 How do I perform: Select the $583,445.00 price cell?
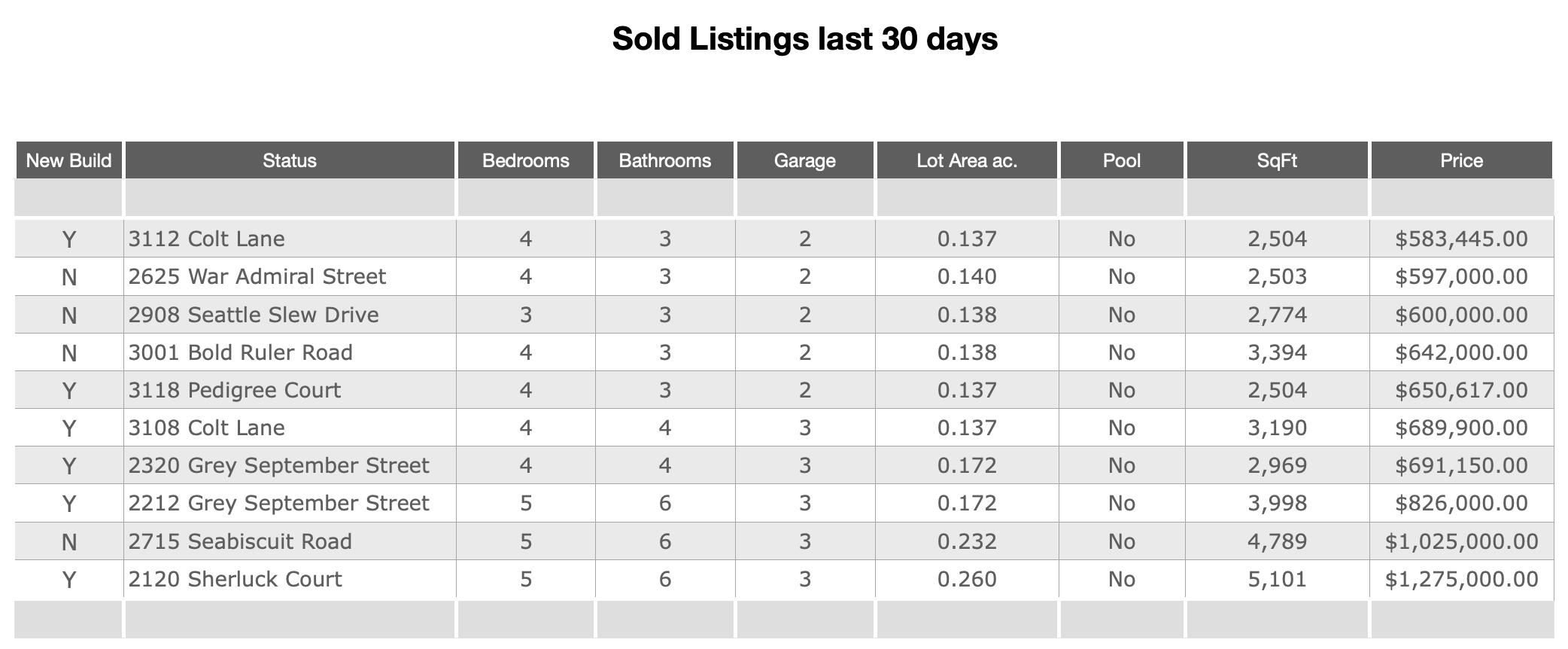click(1461, 239)
